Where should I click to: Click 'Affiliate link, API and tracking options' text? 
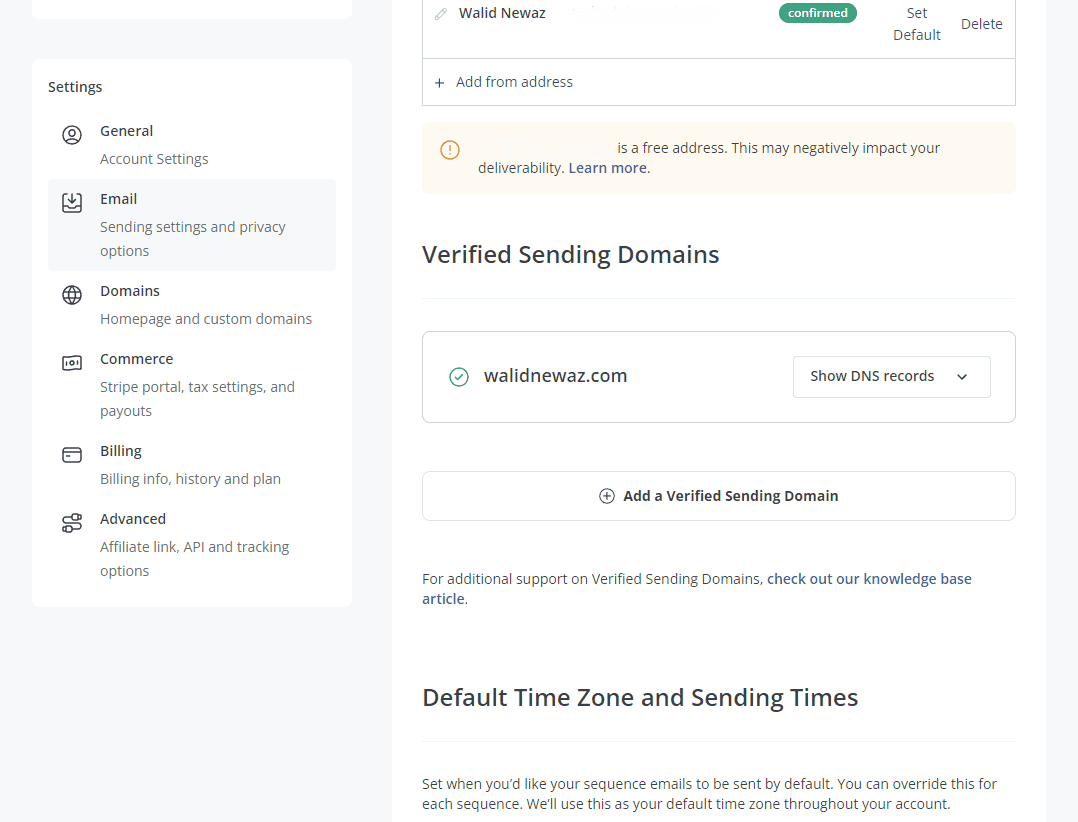click(195, 559)
